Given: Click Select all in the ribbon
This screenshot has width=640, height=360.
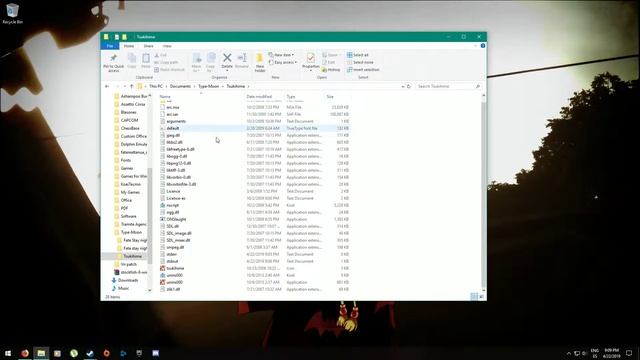Looking at the screenshot, I should pos(358,55).
